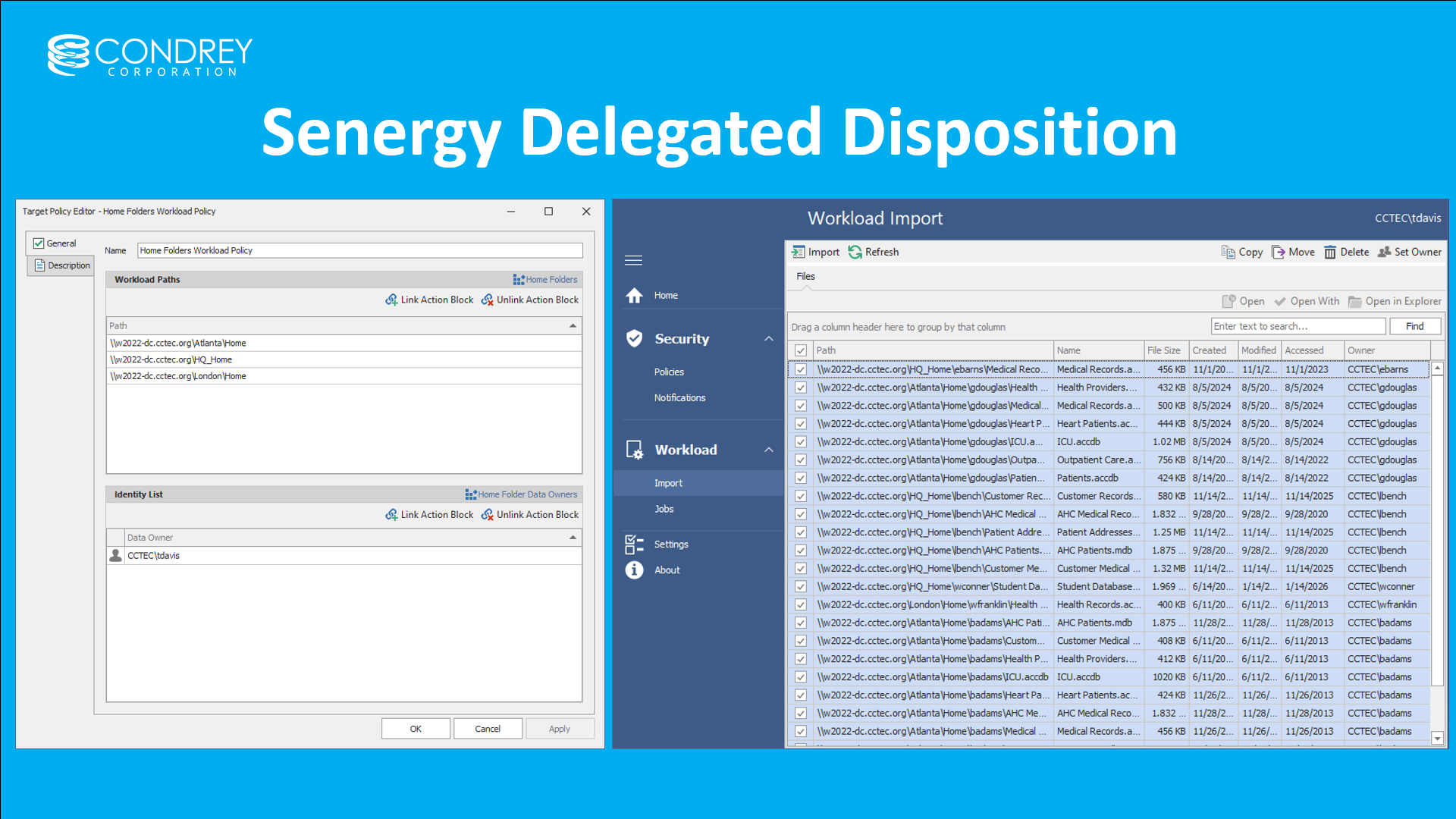Screen dimensions: 1456x819
Task: Click the CCTEC\tdavis user icon
Action: coord(116,555)
